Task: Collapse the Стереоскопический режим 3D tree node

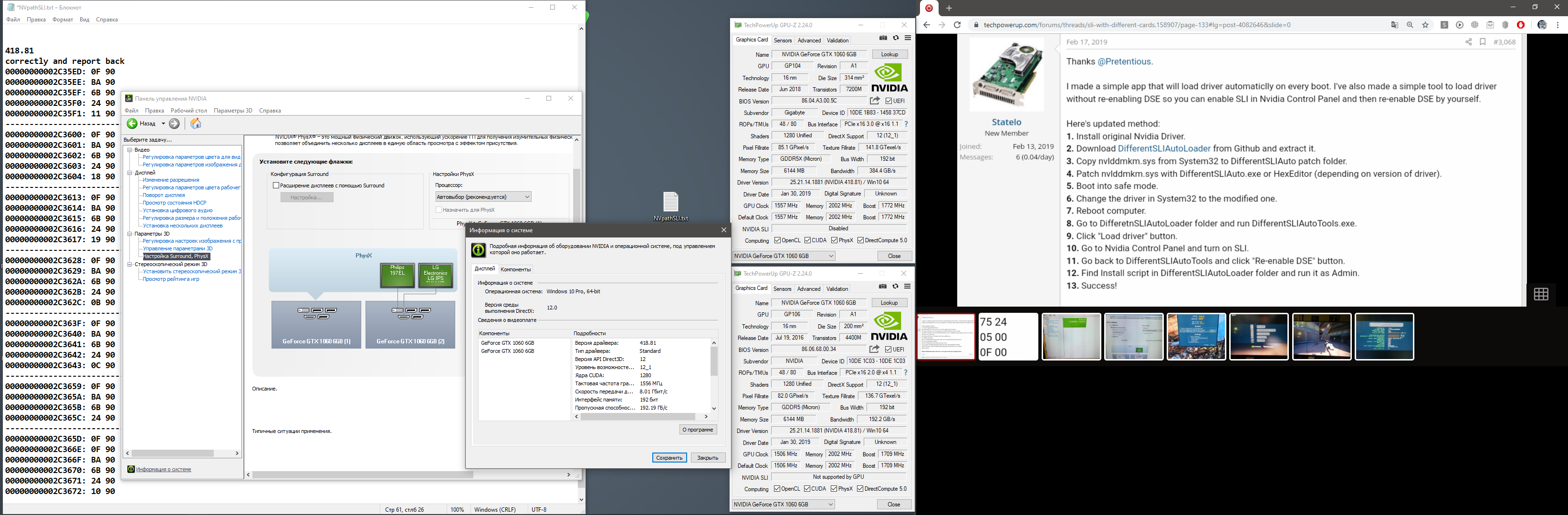Action: coord(130,265)
